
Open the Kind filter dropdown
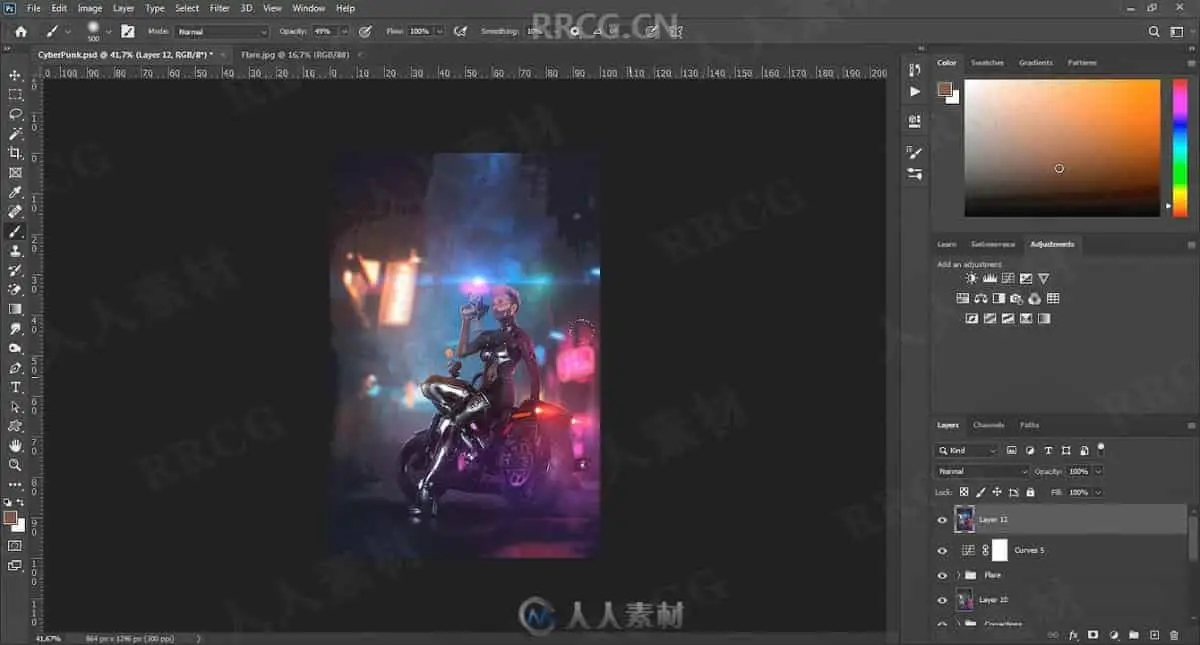(967, 451)
